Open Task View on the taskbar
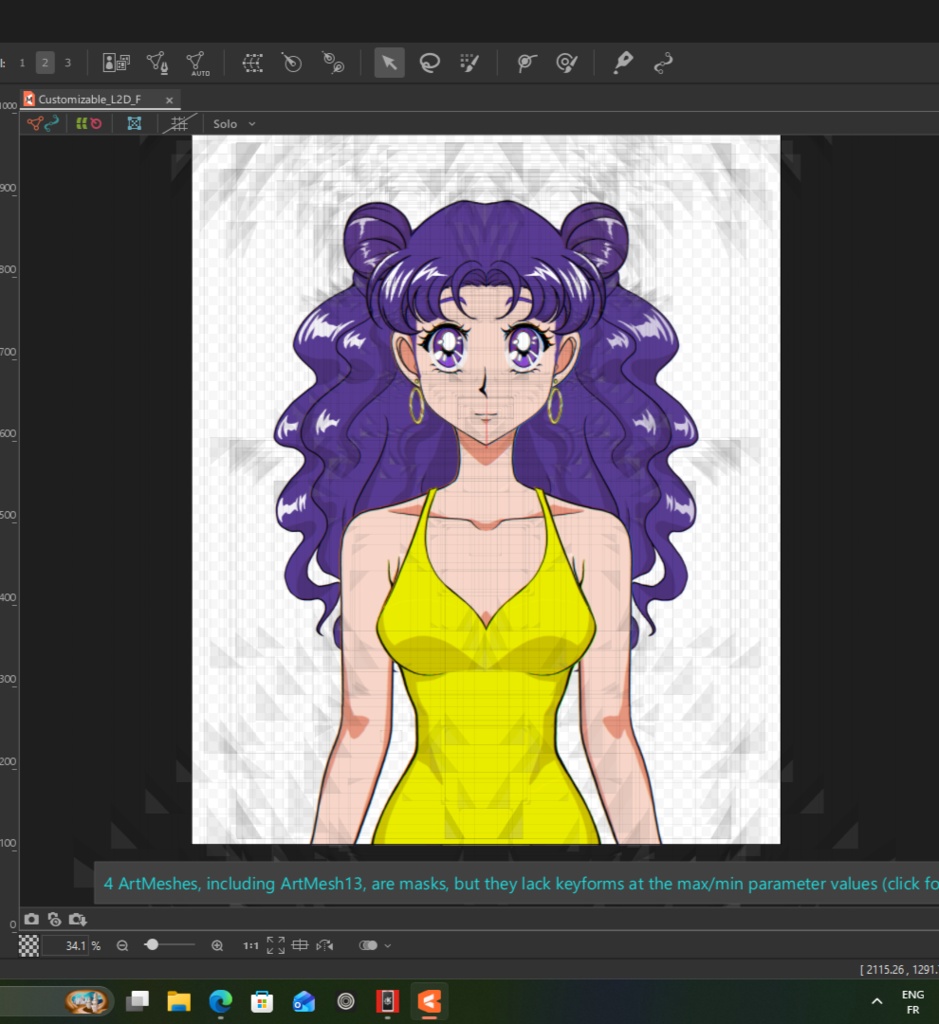 [138, 1000]
